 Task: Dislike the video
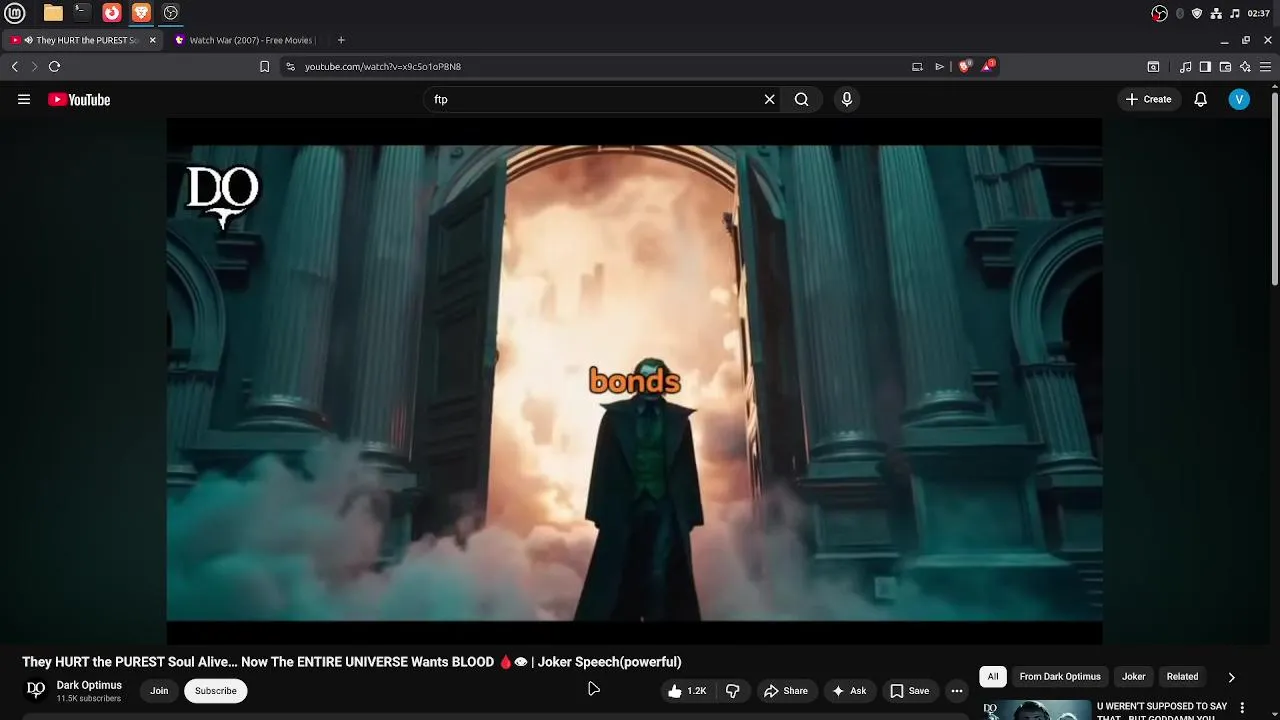733,691
